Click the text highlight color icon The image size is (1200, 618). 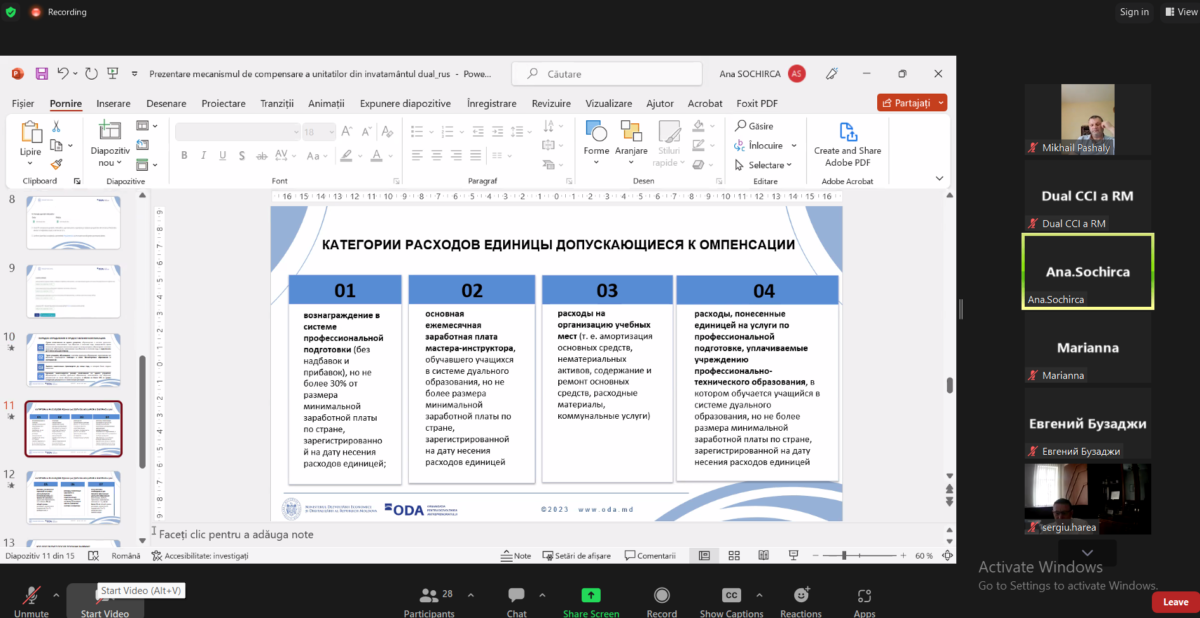coord(346,155)
